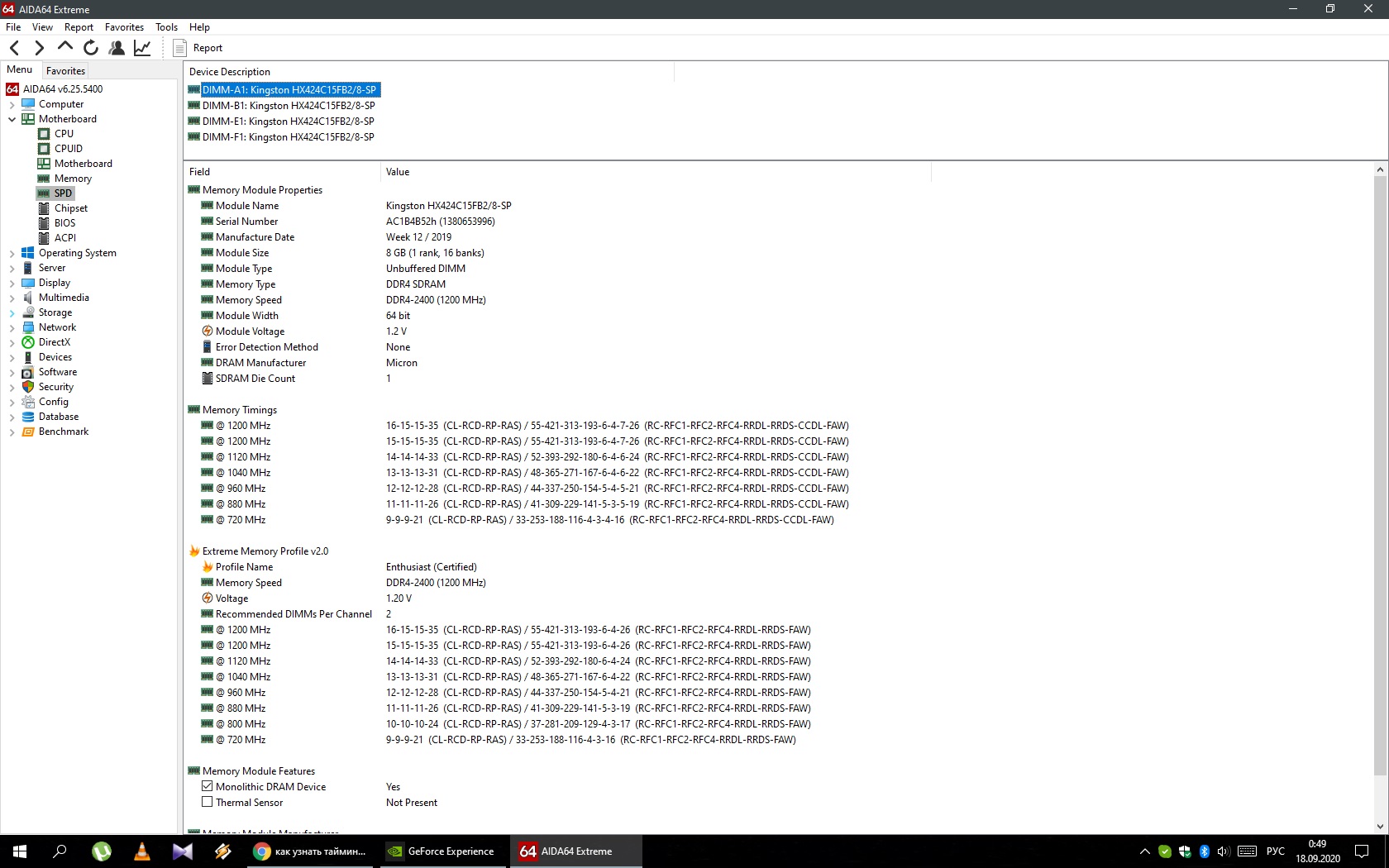Collapse the Motherboard tree node
Screen dimensions: 1389x868
pos(12,120)
